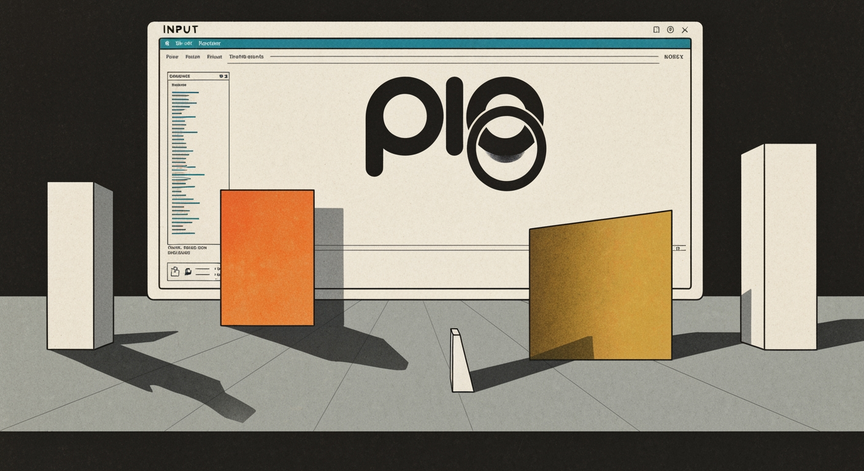Close the INPUT window with the X
The height and width of the screenshot is (471, 864).
[685, 30]
